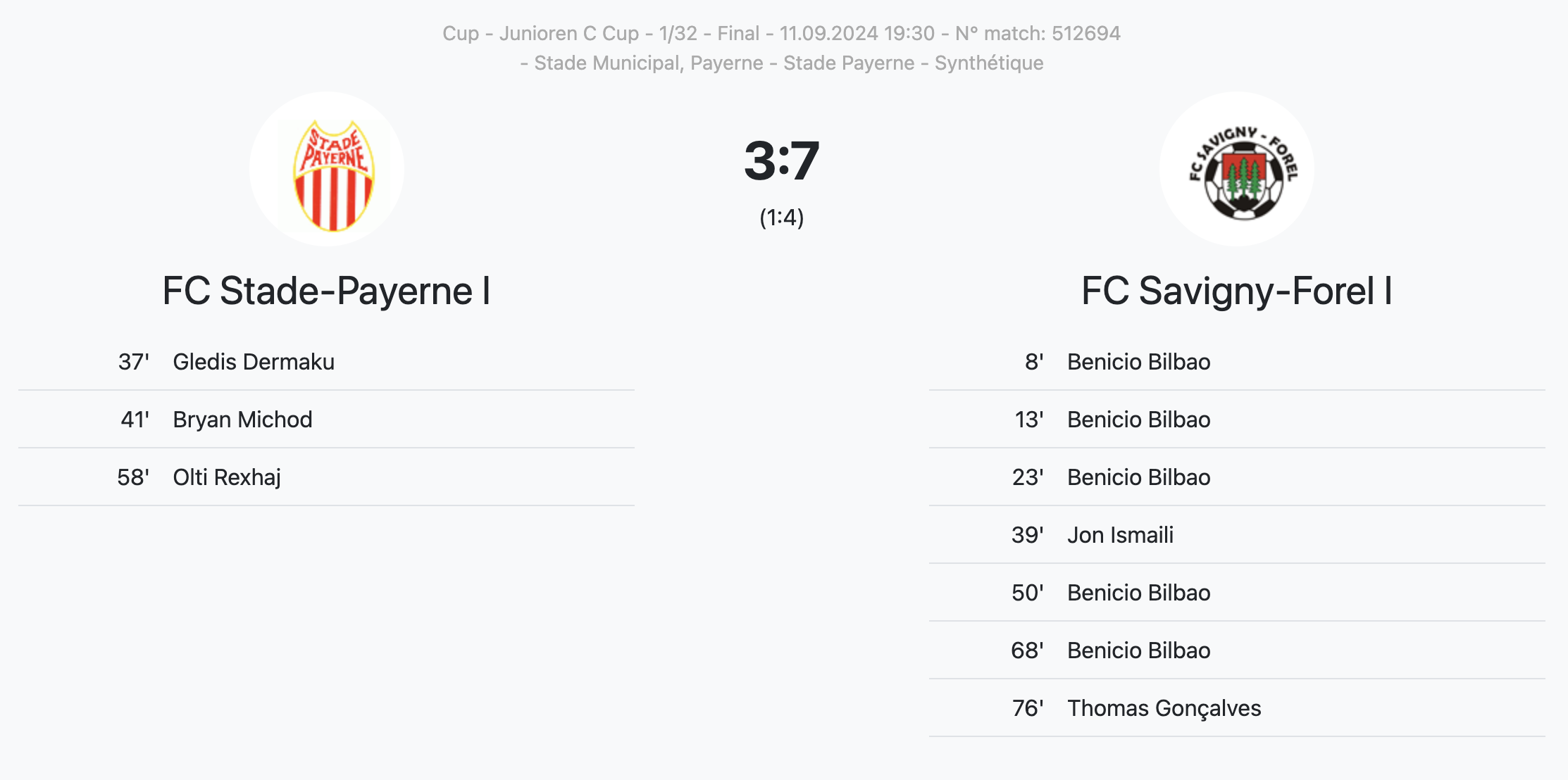Click the FC Stade-Payerne club logo
This screenshot has height=780, width=1568.
tap(327, 169)
